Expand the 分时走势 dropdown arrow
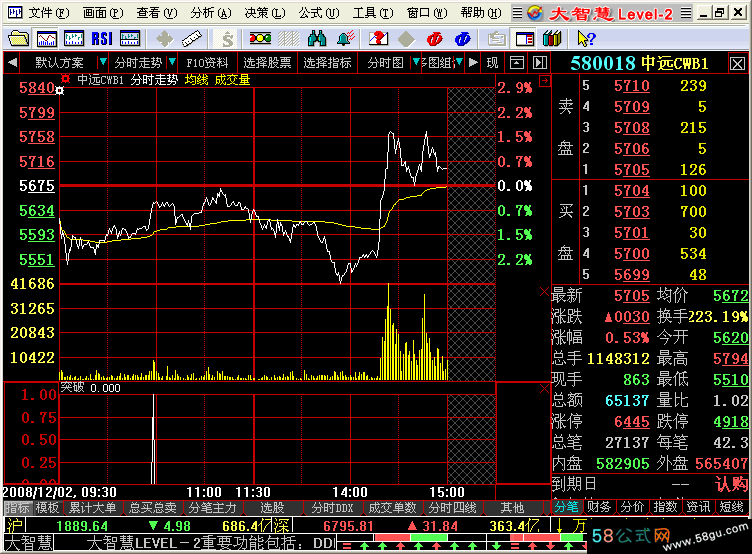This screenshot has width=752, height=554. click(172, 62)
